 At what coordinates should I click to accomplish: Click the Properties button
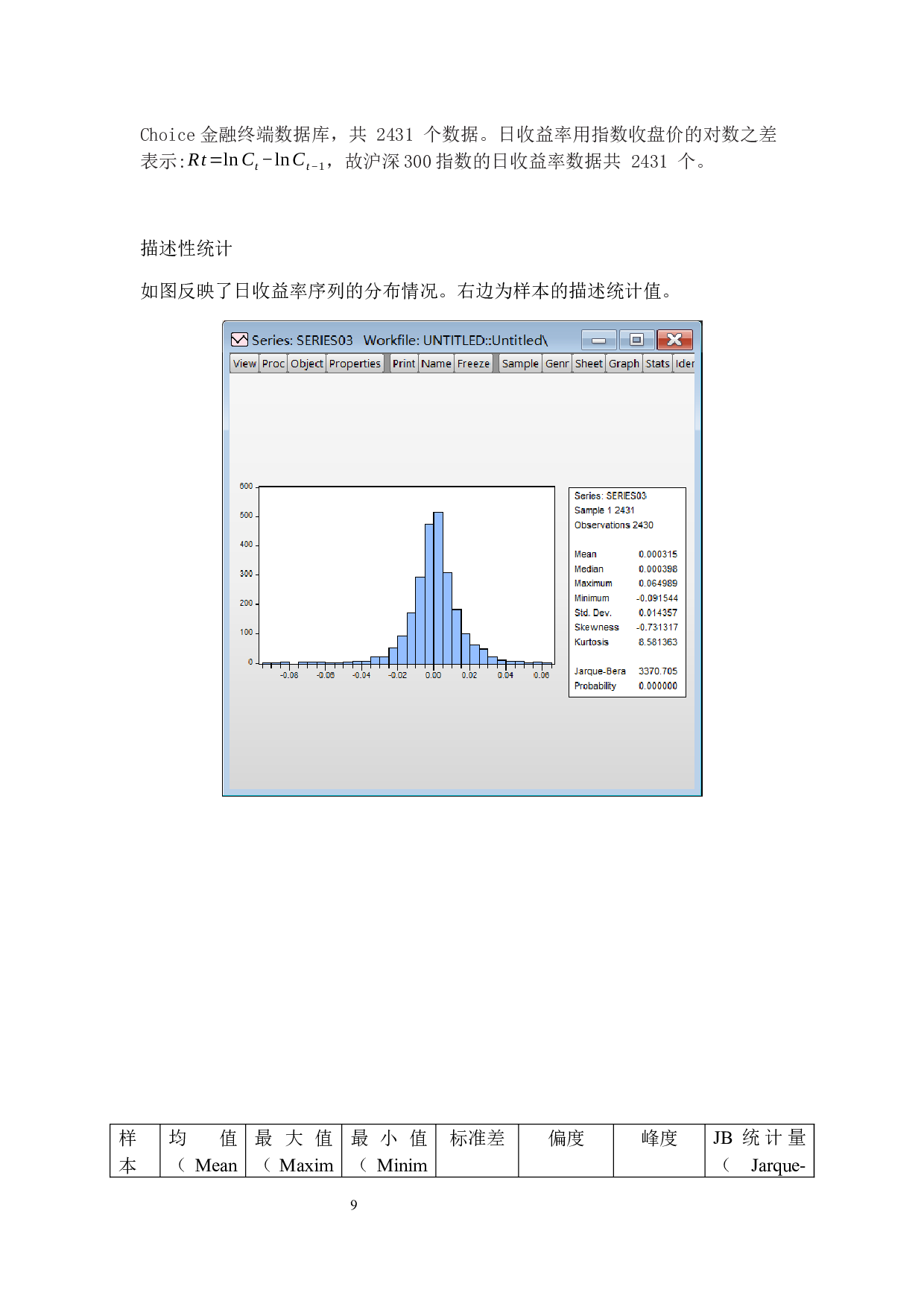click(x=355, y=364)
